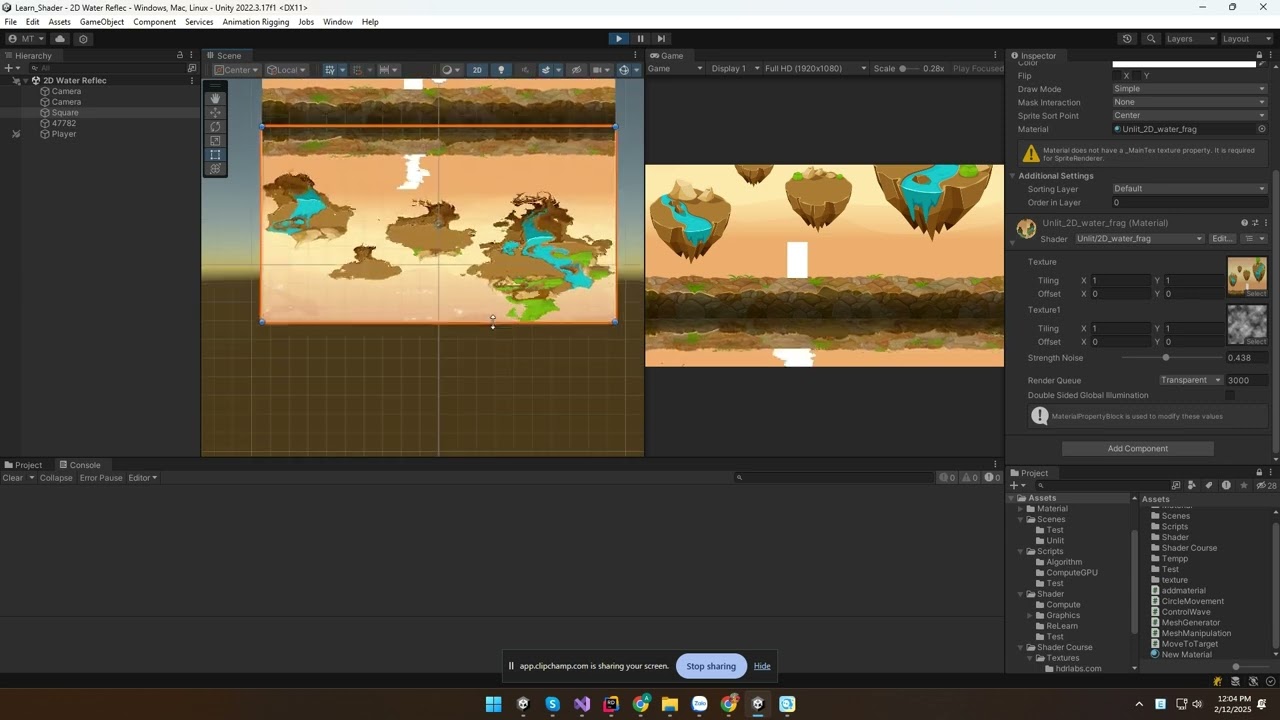Select the Hand (view) tool in Scene
1280x720 pixels.
pos(215,98)
